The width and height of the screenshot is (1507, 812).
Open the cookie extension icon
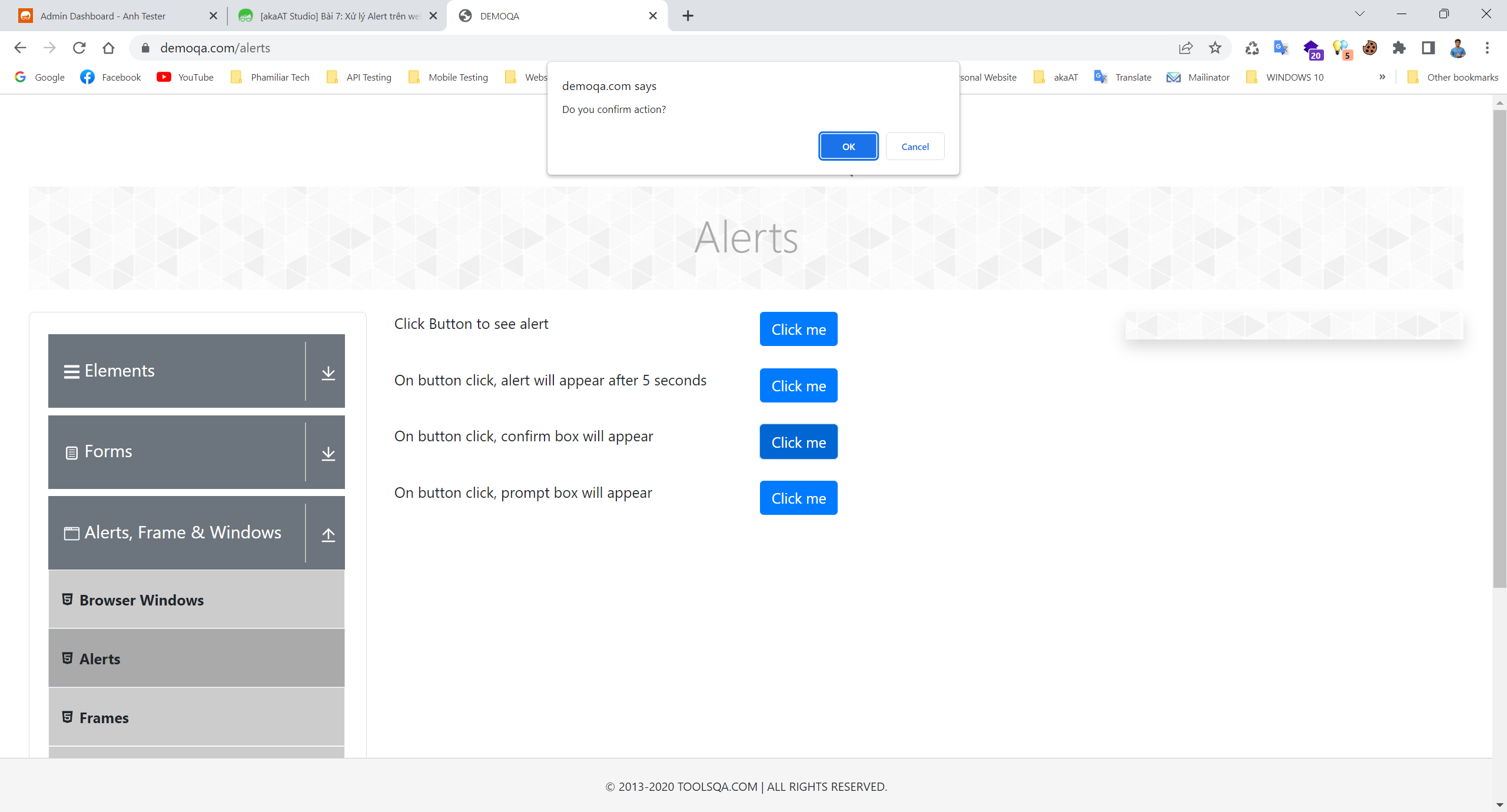[x=1370, y=48]
